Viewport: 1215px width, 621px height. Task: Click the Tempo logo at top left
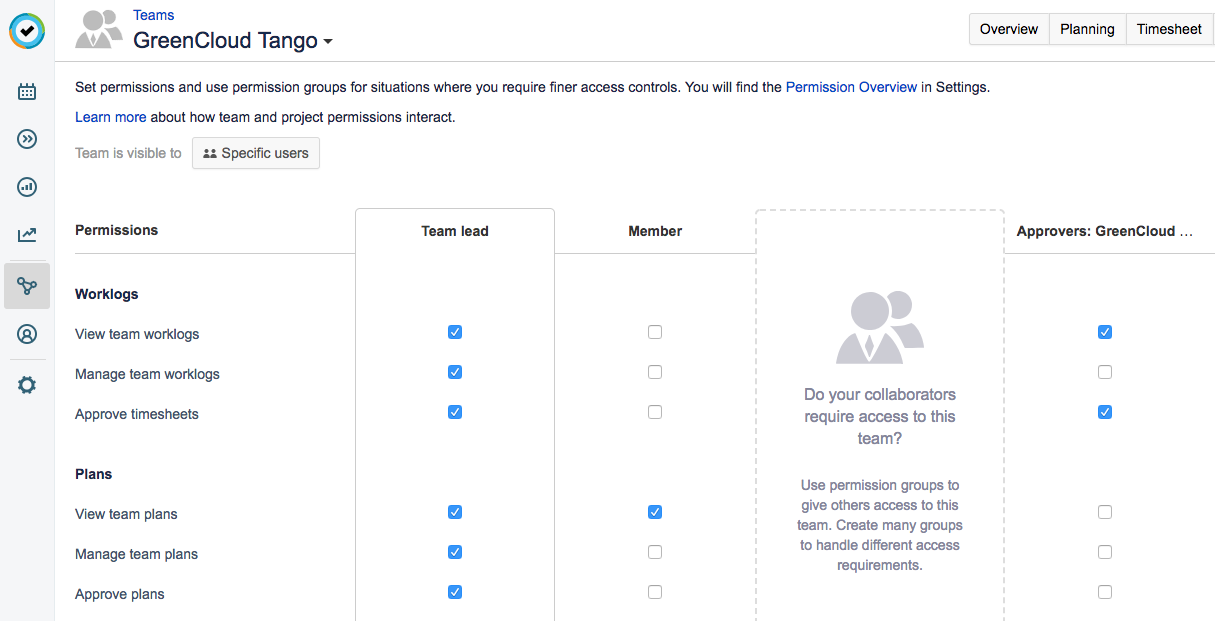(27, 31)
